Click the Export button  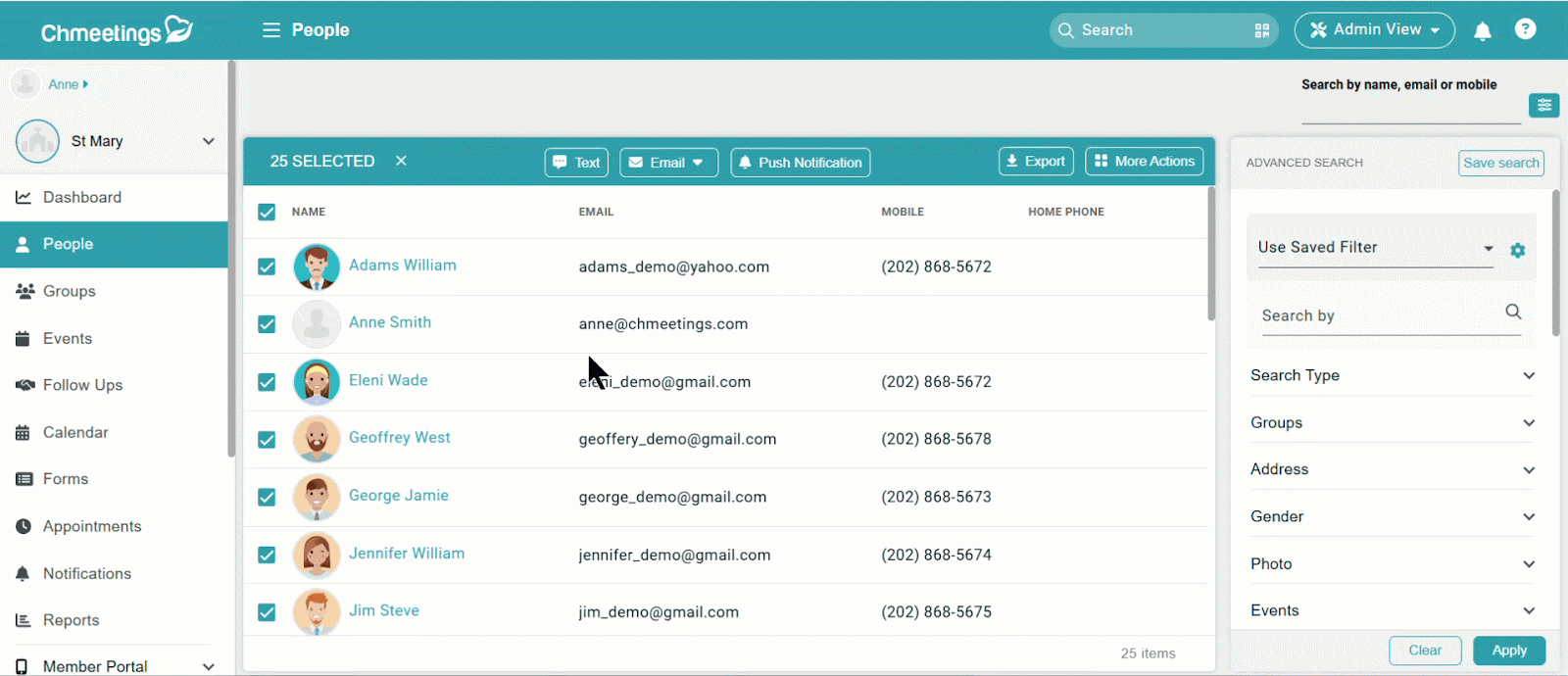coord(1035,162)
